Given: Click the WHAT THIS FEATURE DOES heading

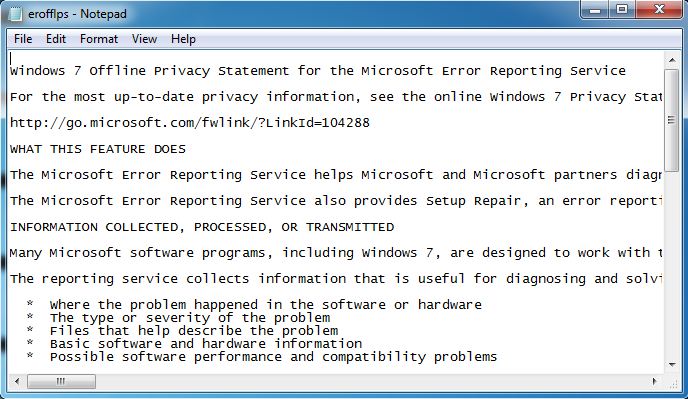Looking at the screenshot, I should tap(98, 149).
